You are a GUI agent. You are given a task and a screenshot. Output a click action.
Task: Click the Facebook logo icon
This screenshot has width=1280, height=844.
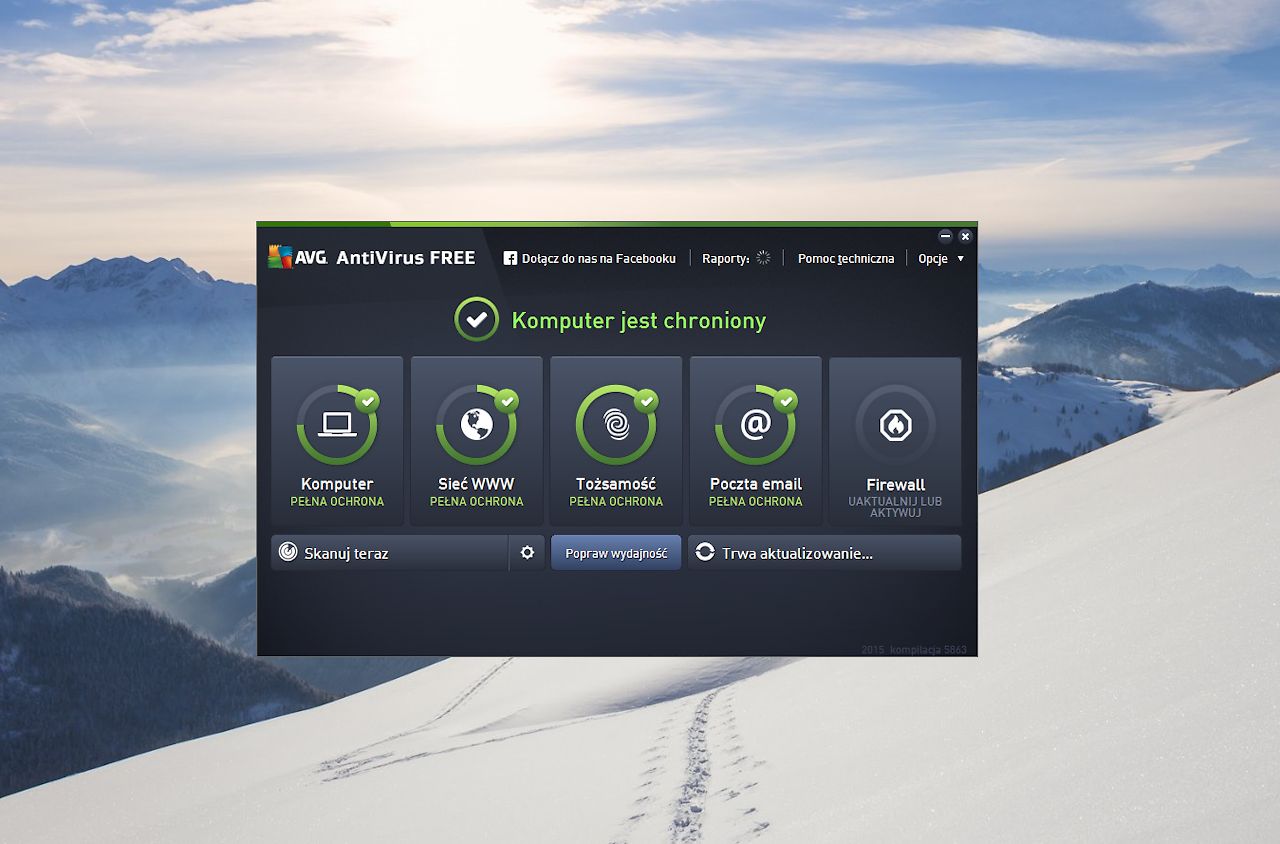(x=510, y=258)
